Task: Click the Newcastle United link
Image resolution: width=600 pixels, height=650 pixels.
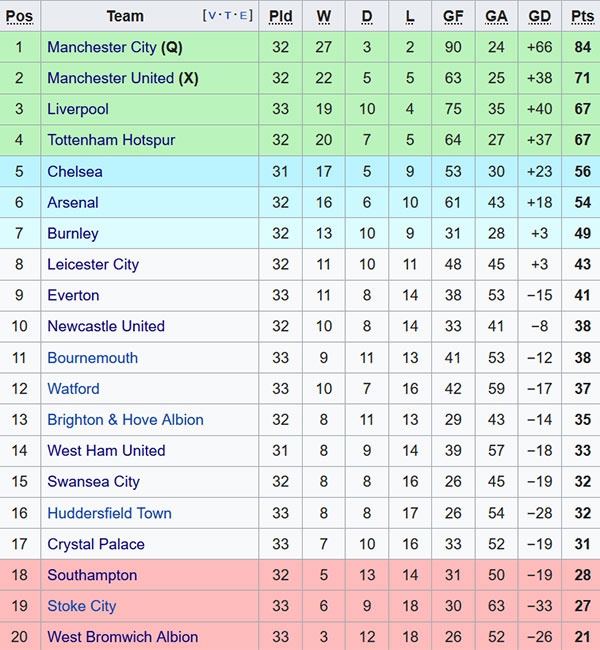Action: pyautogui.click(x=106, y=326)
